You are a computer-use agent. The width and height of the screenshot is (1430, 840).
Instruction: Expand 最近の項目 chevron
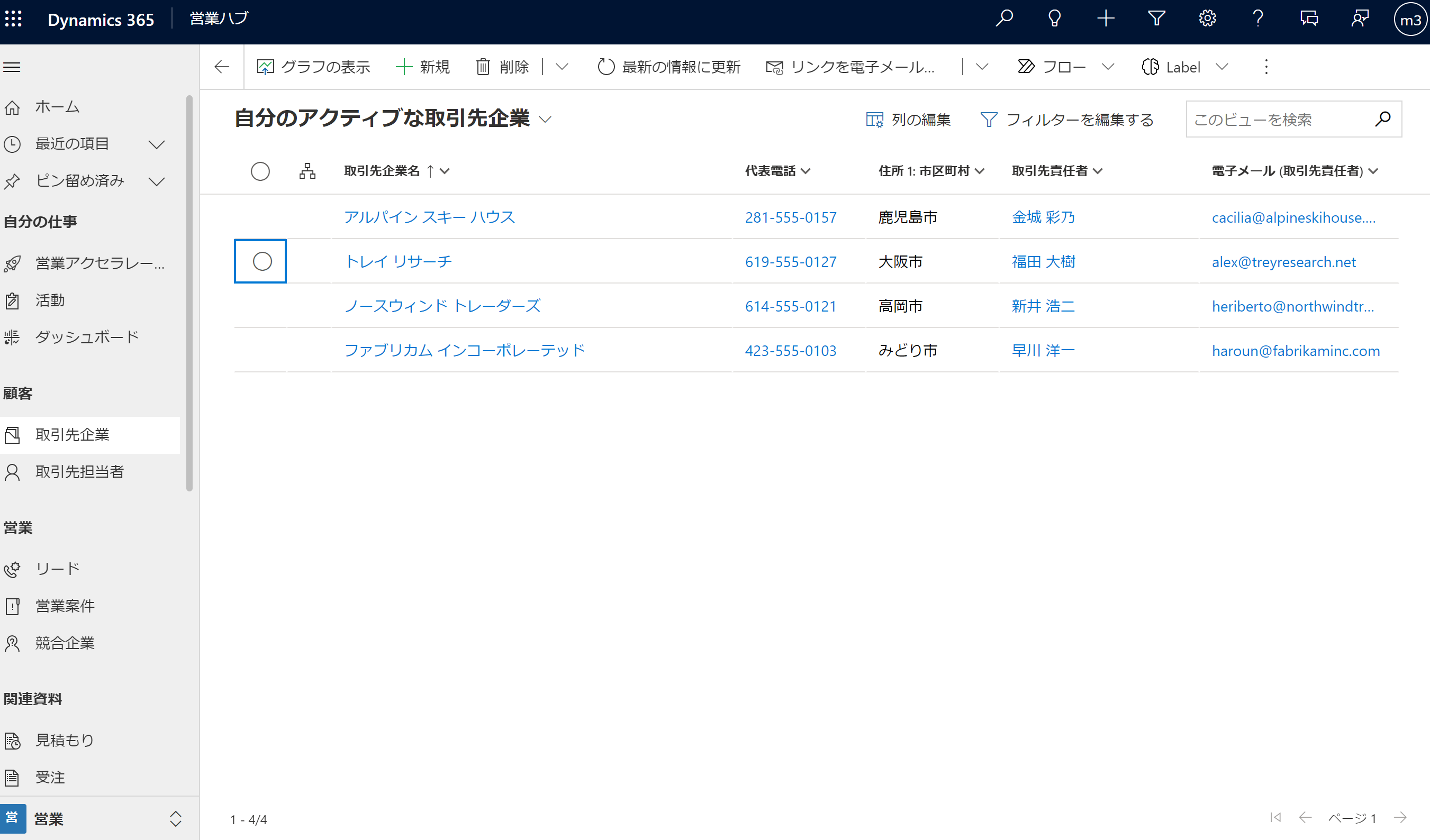[x=157, y=144]
